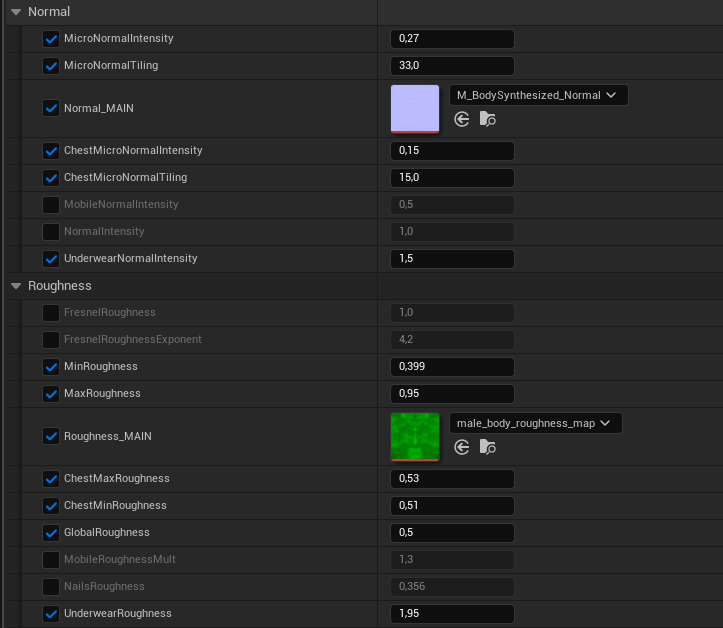Enable FresnelRoughness override
This screenshot has height=628, width=723.
click(51, 313)
